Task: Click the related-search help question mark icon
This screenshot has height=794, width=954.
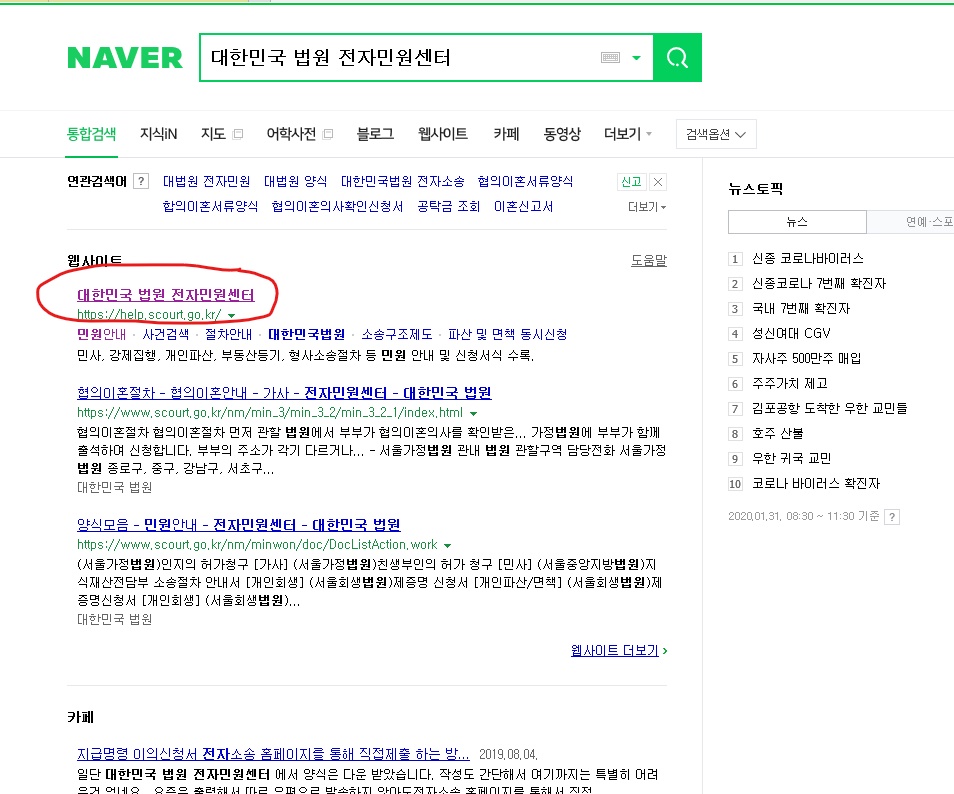Action: pyautogui.click(x=141, y=181)
